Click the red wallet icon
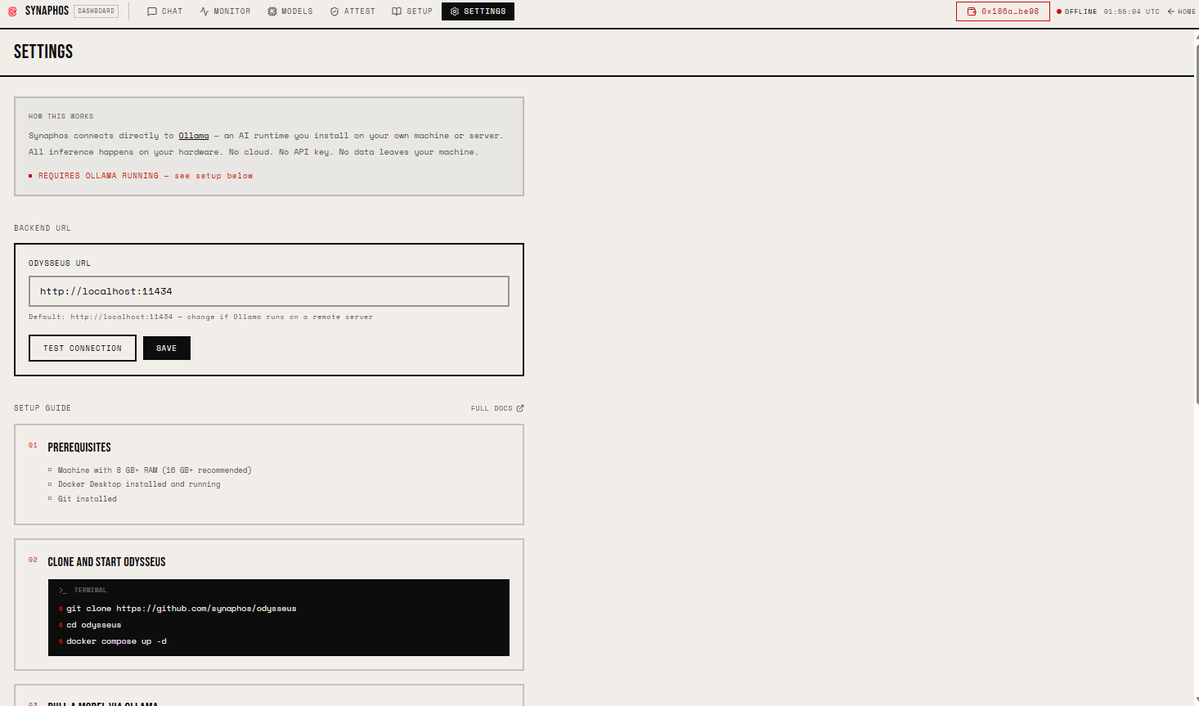Image resolution: width=1199 pixels, height=706 pixels. (x=972, y=11)
